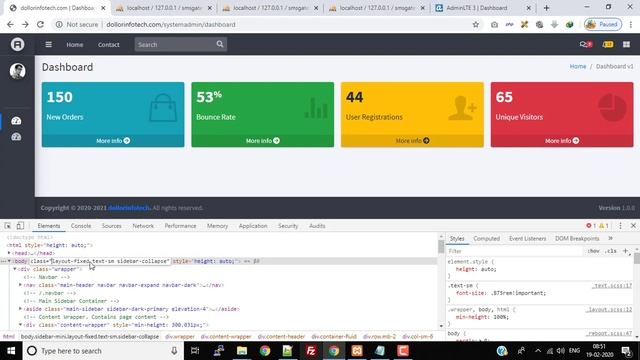
Task: Select div.content-header in the breadcrumb trail
Action: (x=281, y=337)
